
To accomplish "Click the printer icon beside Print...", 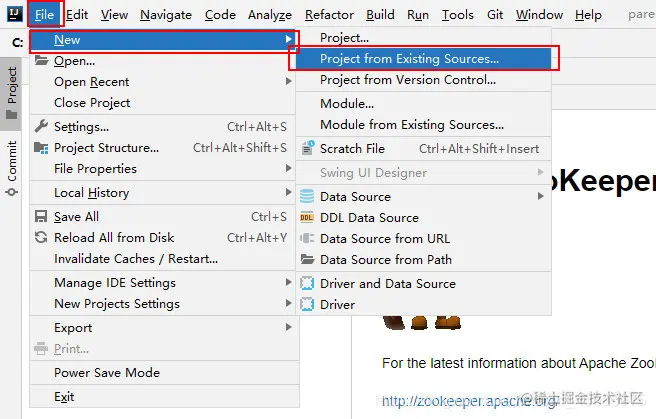I will [41, 348].
